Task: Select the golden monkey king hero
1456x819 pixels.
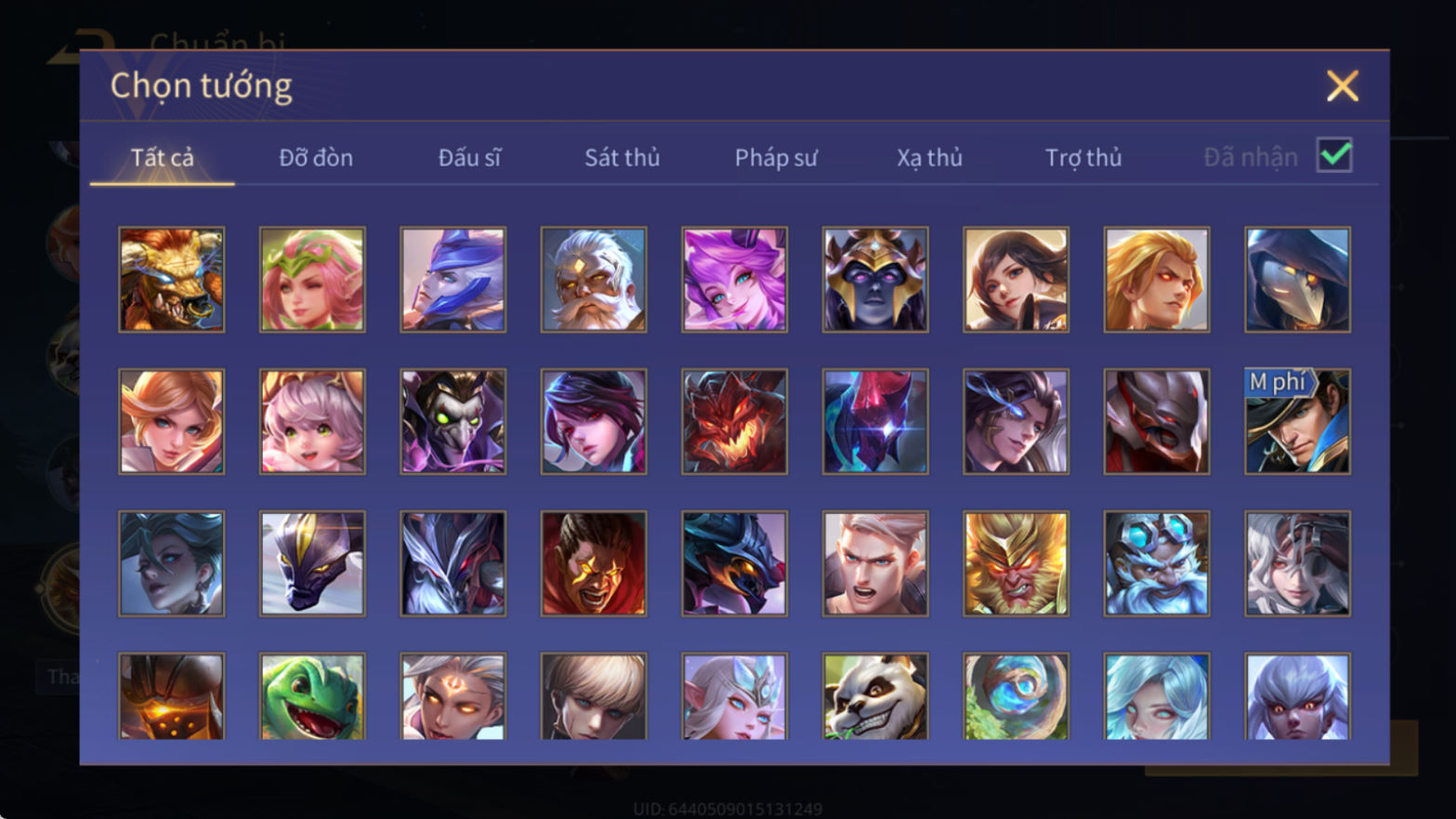Action: coord(1016,563)
